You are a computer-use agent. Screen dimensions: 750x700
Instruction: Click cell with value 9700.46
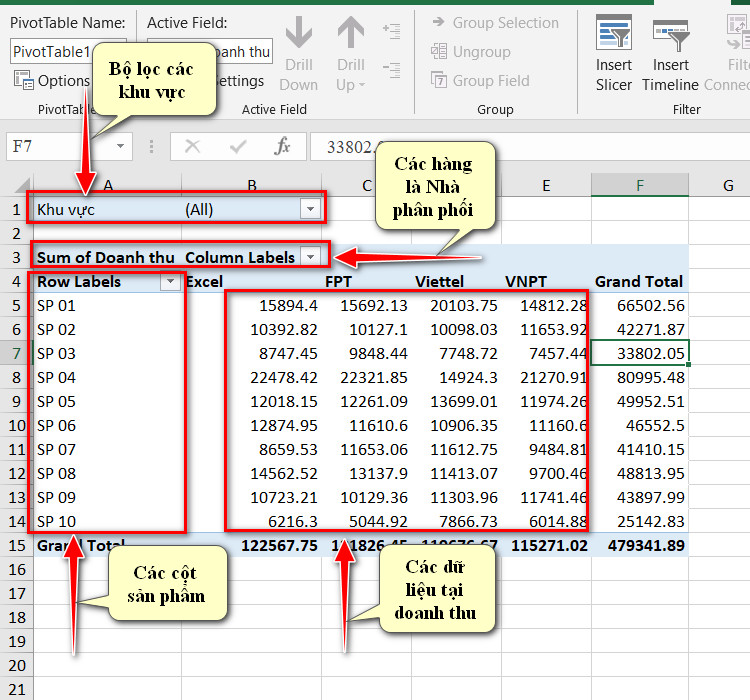(546, 473)
